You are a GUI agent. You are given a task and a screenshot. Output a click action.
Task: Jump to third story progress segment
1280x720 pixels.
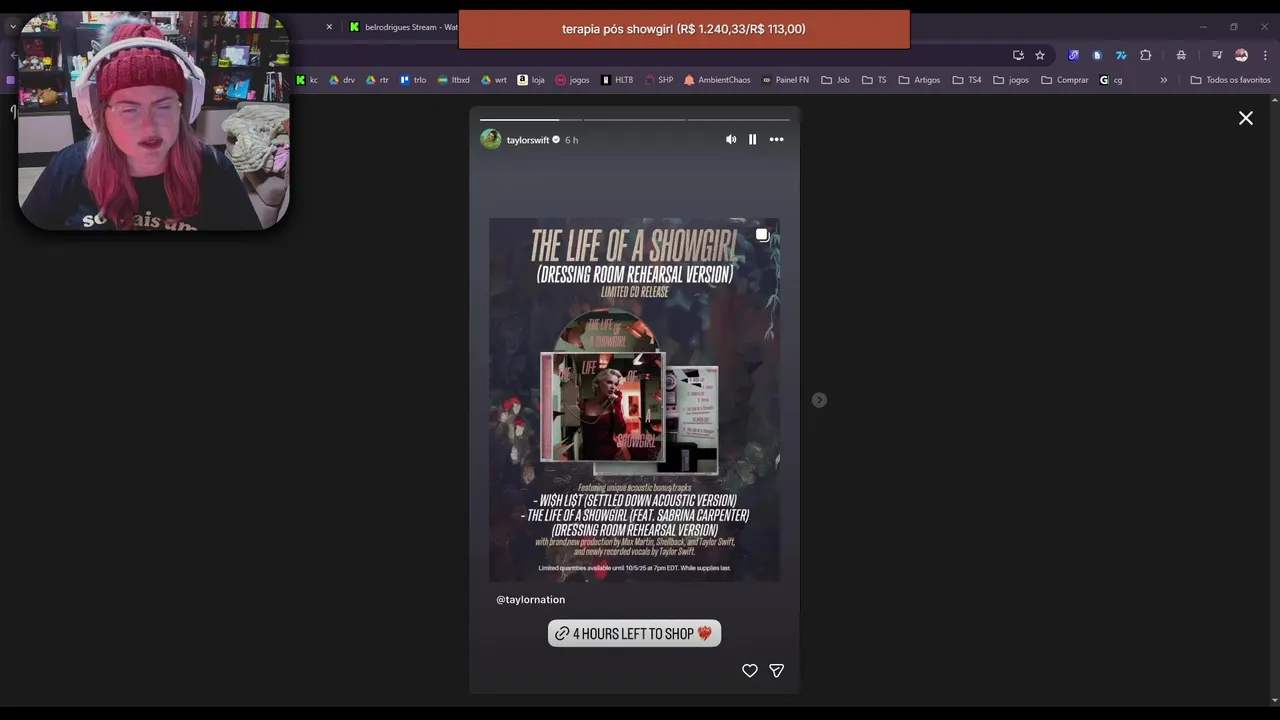click(738, 119)
